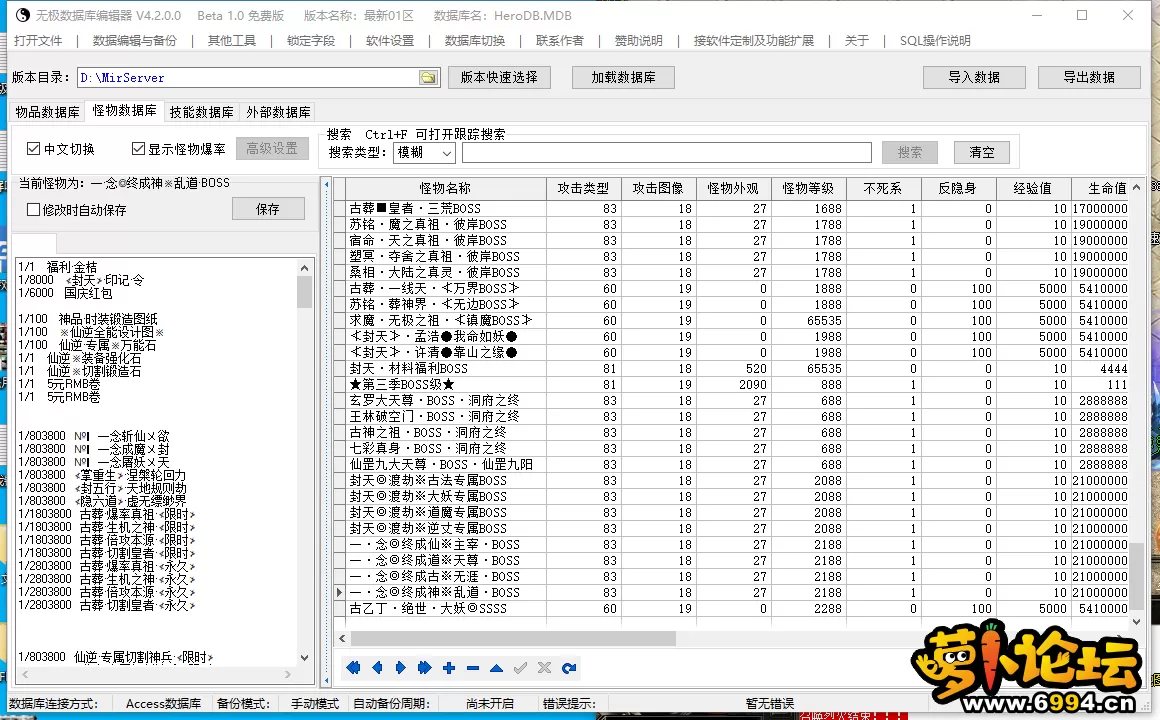The image size is (1160, 720).
Task: Click 导入数据 button
Action: [x=974, y=77]
